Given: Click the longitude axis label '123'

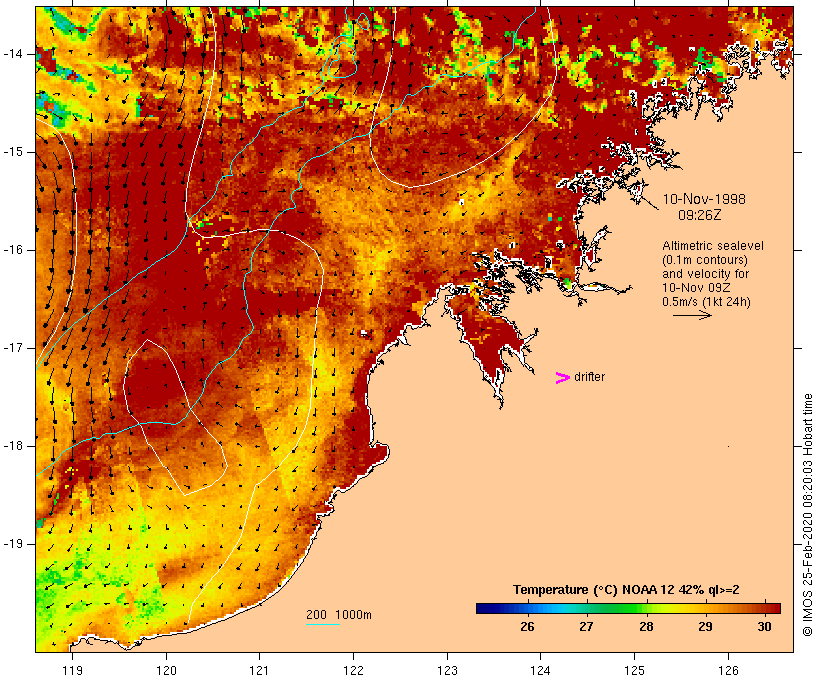Looking at the screenshot, I should pos(447,670).
